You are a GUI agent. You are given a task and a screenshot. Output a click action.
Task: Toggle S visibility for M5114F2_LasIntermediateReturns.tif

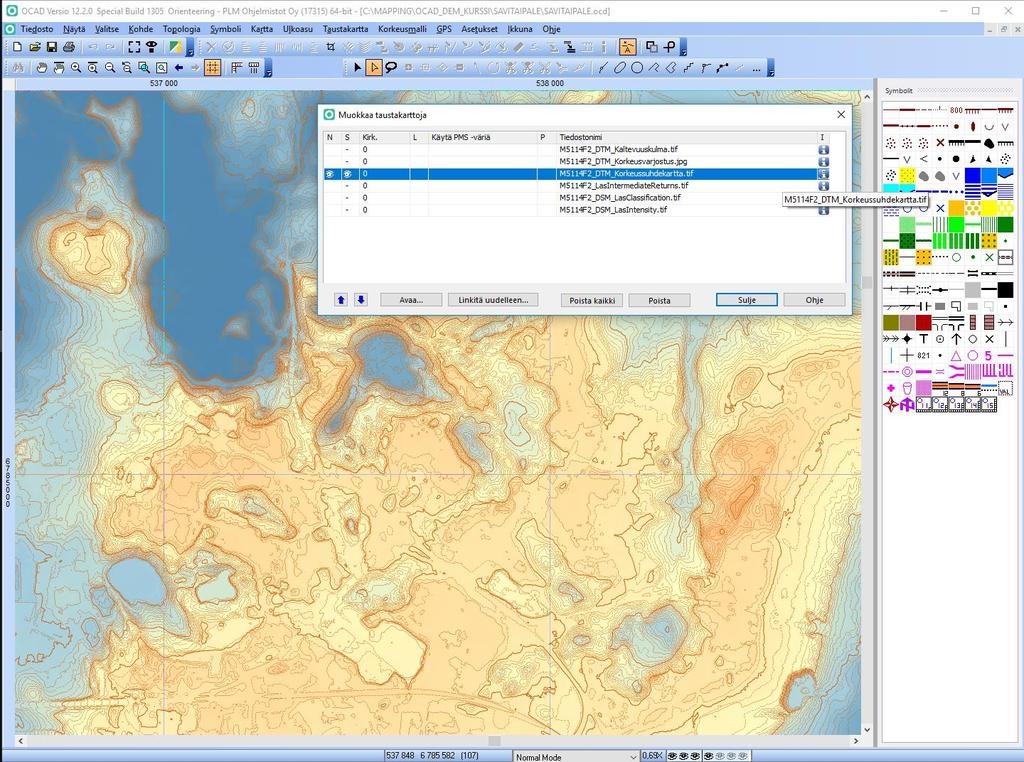pos(347,186)
